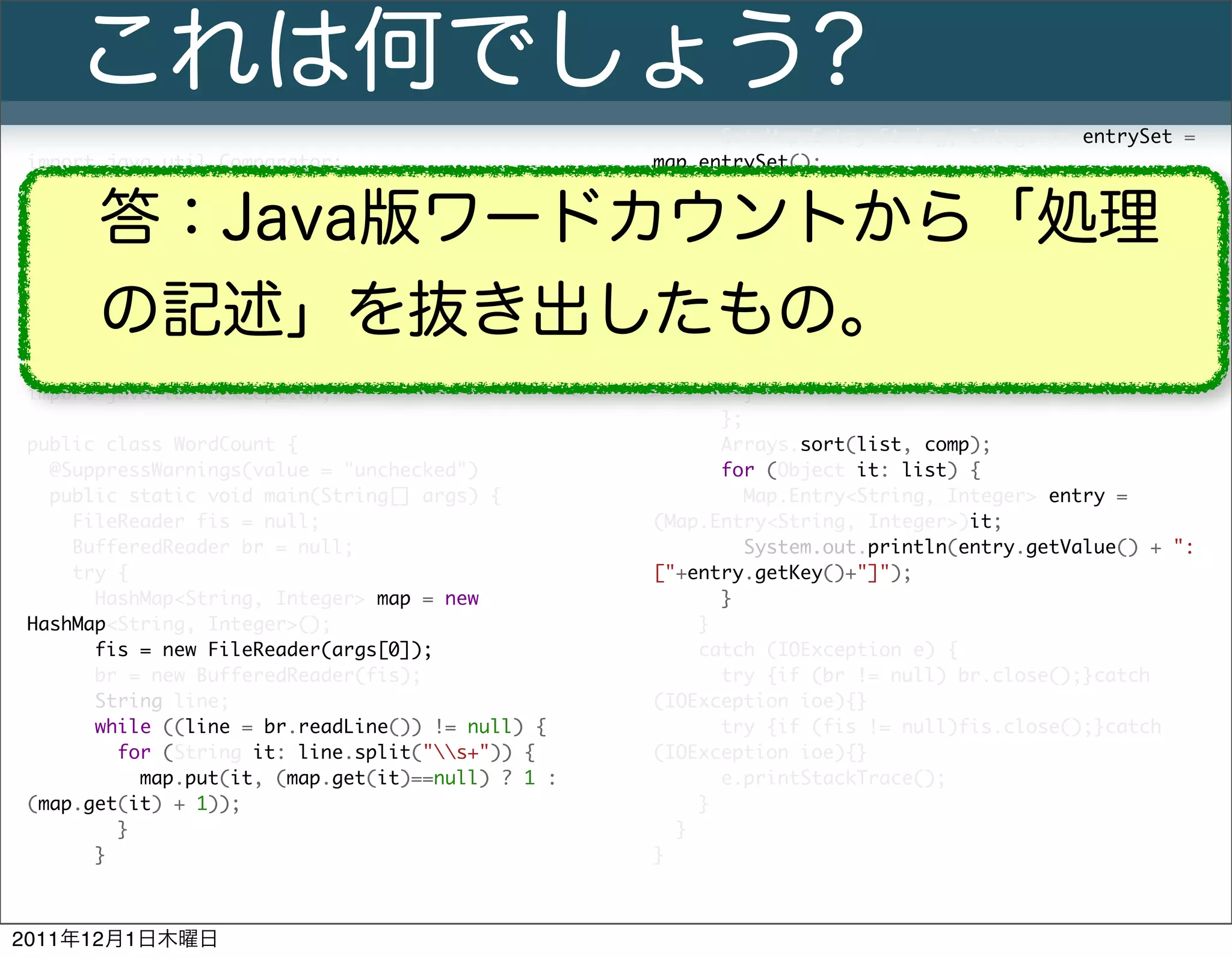Click the code line fis = new FileReader(args[0]);
This screenshot has width=1232, height=958.
pos(263,650)
